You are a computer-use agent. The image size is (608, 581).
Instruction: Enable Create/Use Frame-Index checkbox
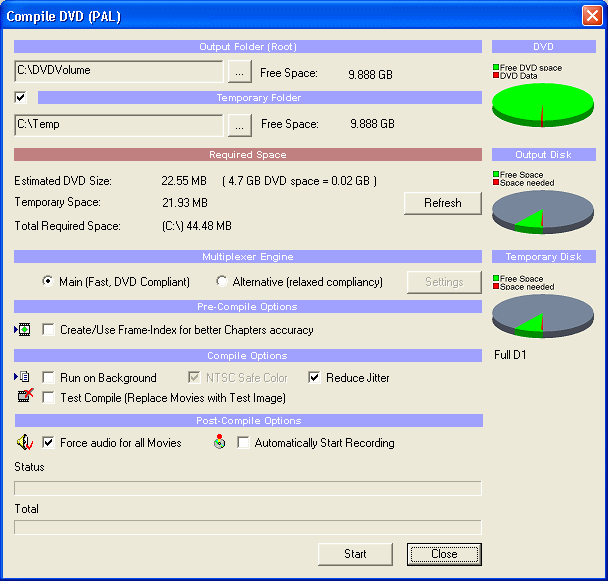point(48,330)
